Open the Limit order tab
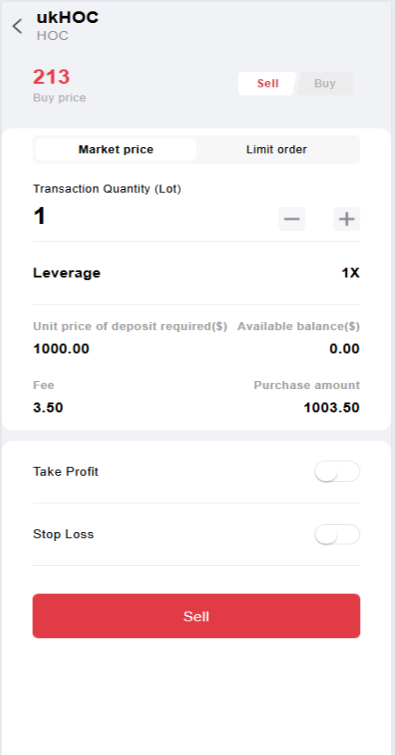395x755 pixels. 276,149
